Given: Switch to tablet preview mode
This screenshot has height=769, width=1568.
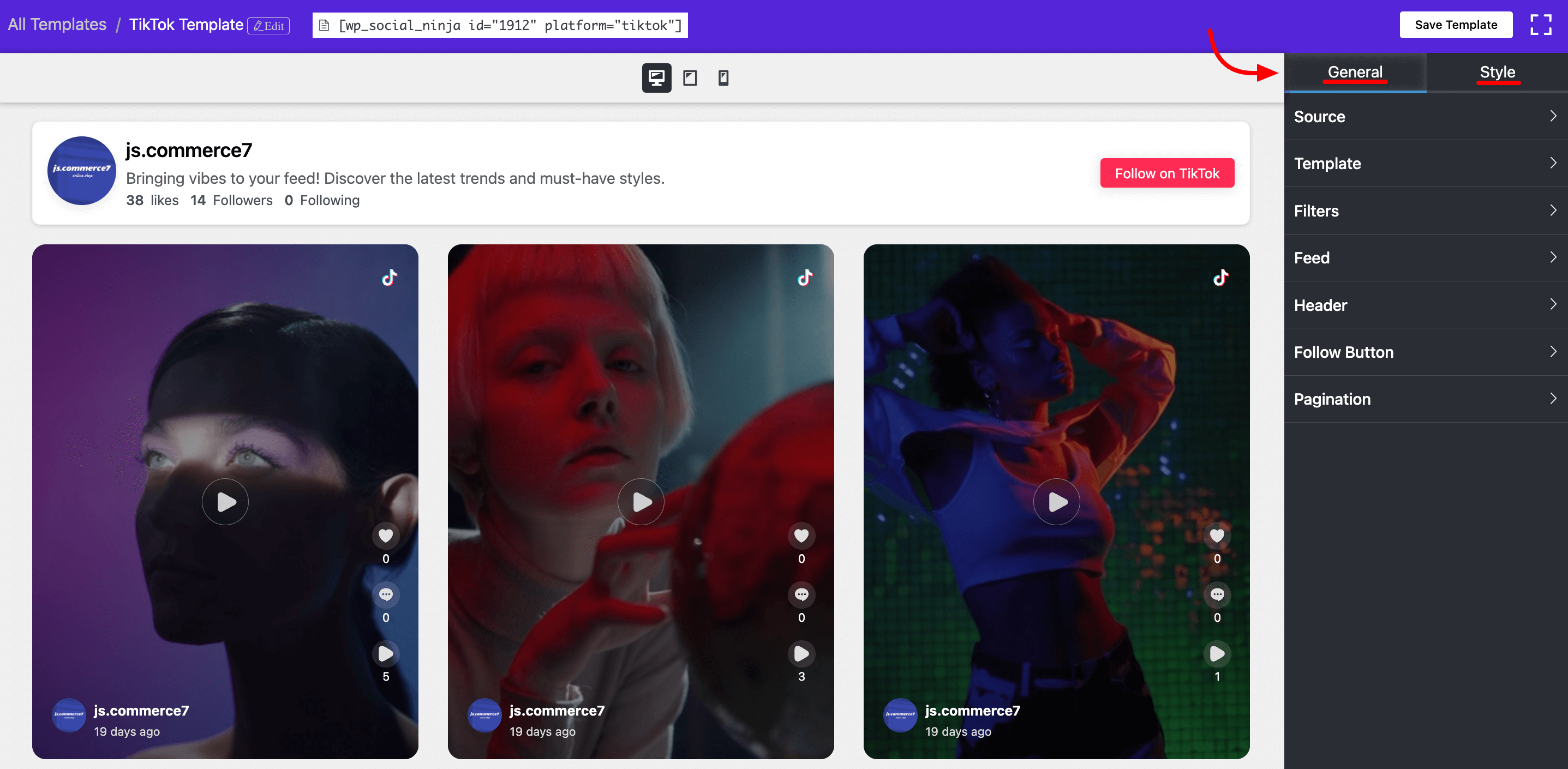Looking at the screenshot, I should click(690, 78).
